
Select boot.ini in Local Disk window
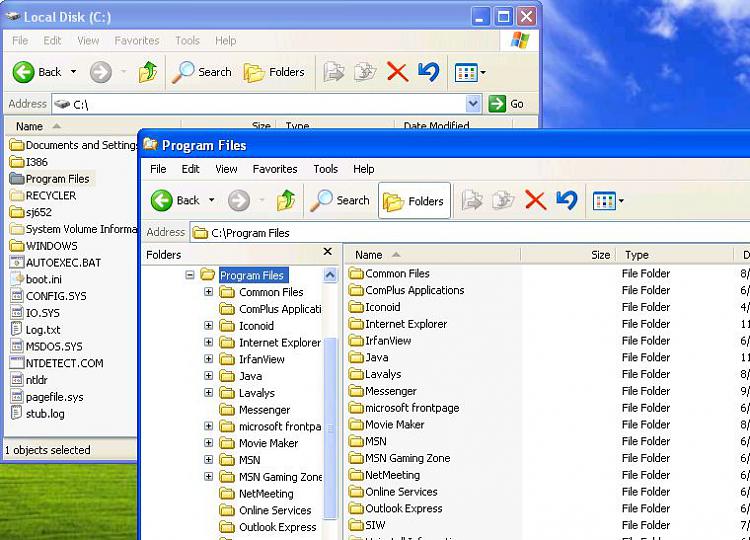(x=36, y=279)
